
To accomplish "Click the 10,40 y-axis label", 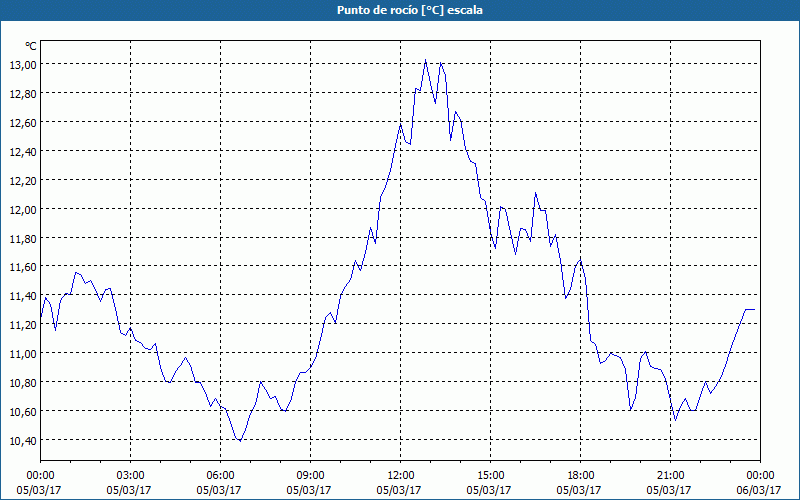I will [x=23, y=440].
